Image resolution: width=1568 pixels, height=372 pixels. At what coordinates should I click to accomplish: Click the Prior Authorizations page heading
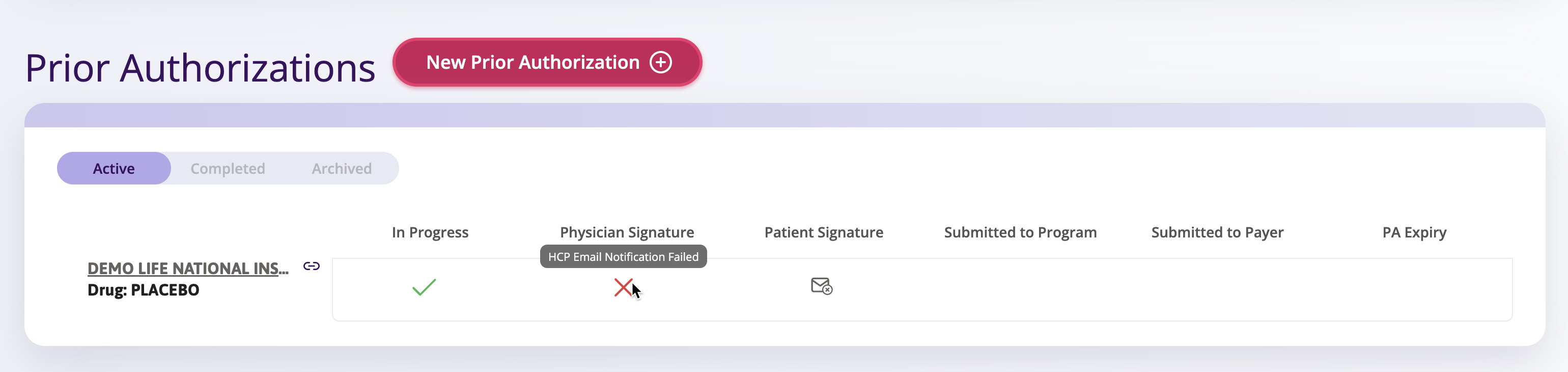click(x=200, y=68)
